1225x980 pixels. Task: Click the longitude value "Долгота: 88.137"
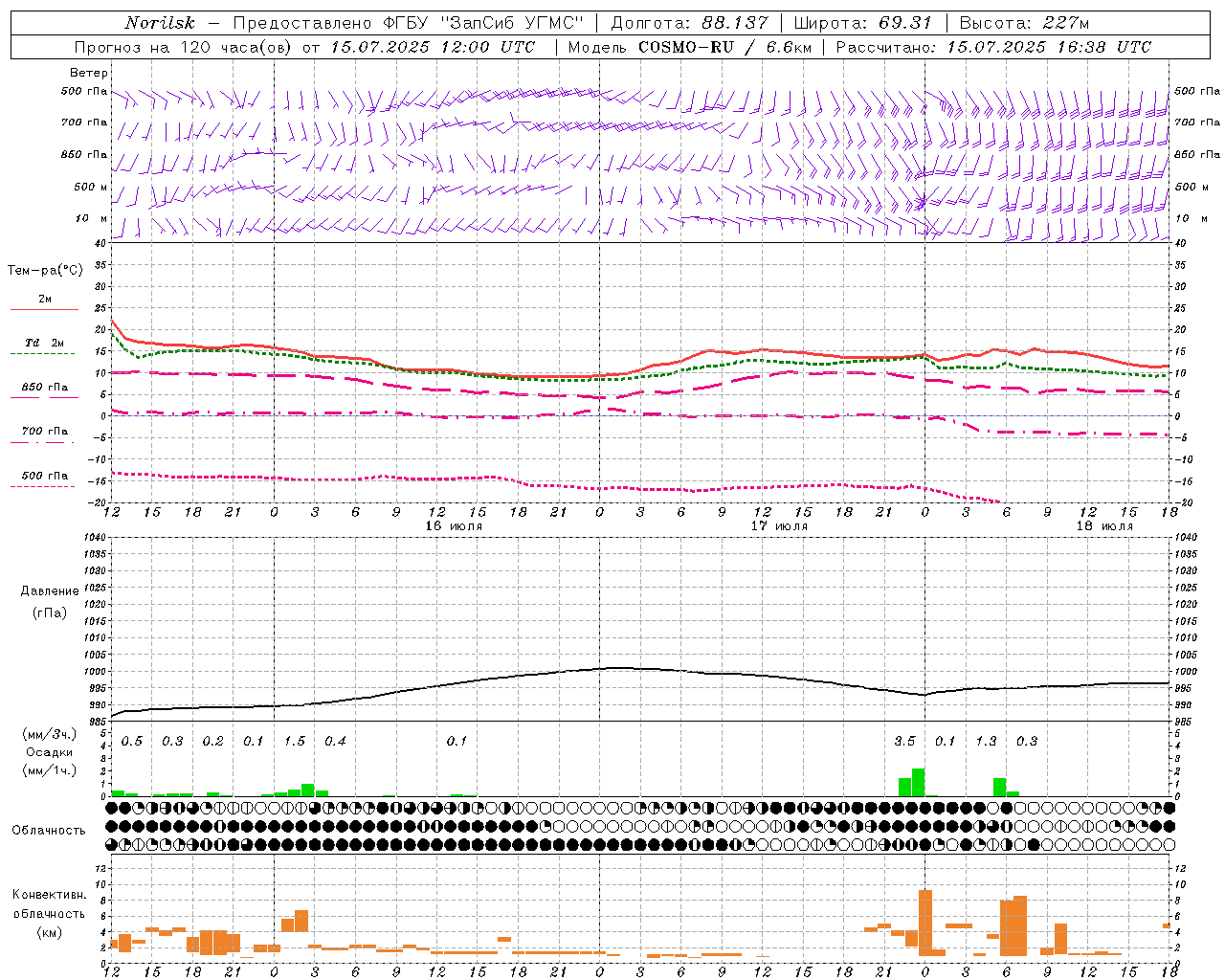[689, 23]
